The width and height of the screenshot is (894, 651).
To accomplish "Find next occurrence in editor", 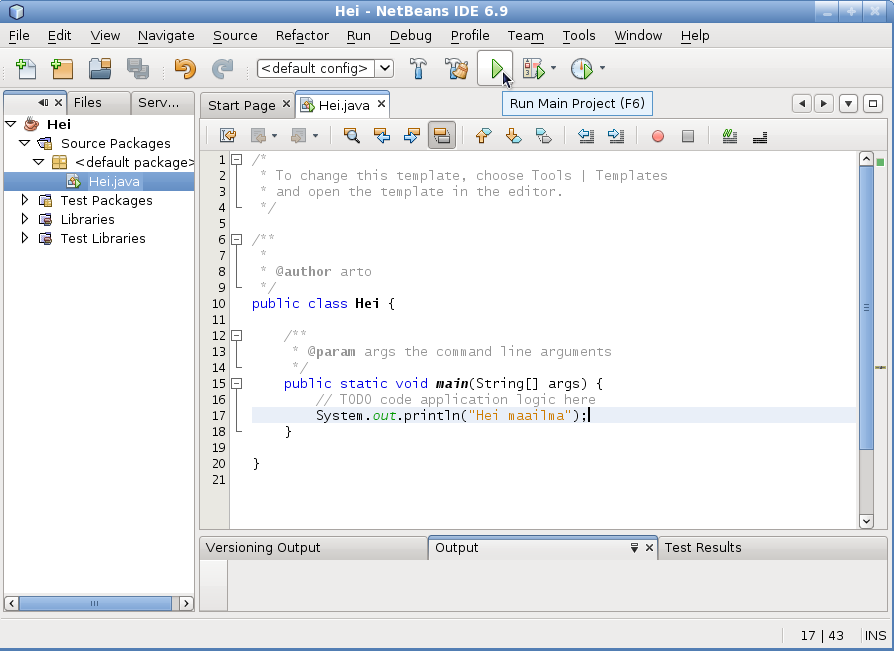I will (x=411, y=136).
